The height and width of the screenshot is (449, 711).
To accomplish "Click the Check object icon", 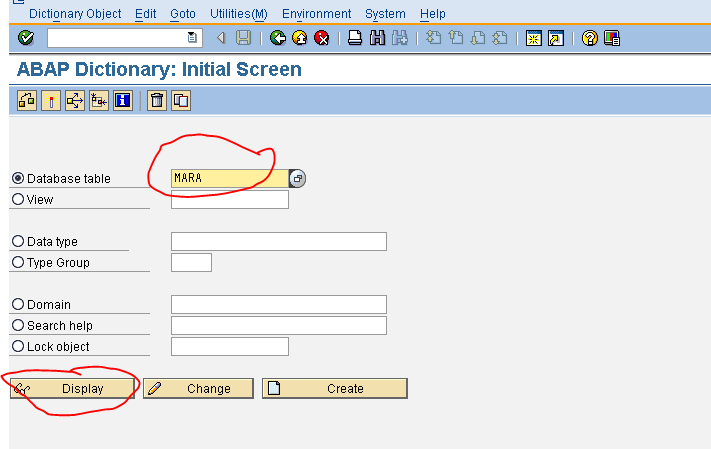I will click(27, 100).
